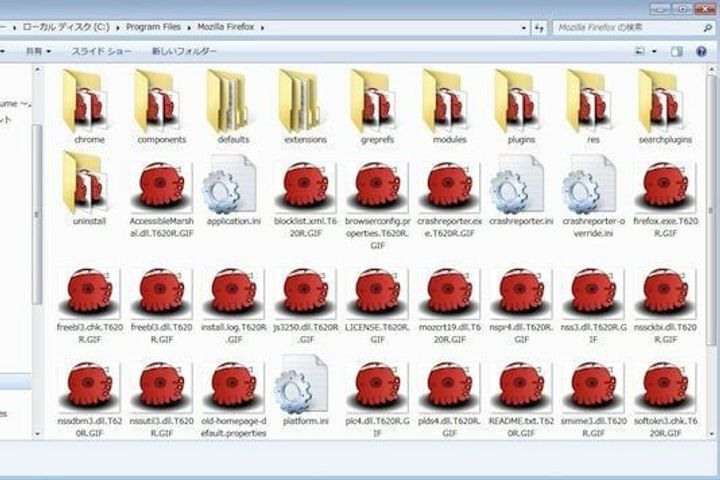
Task: Select smime3.dll.T620R.GIF file icon
Action: 593,387
